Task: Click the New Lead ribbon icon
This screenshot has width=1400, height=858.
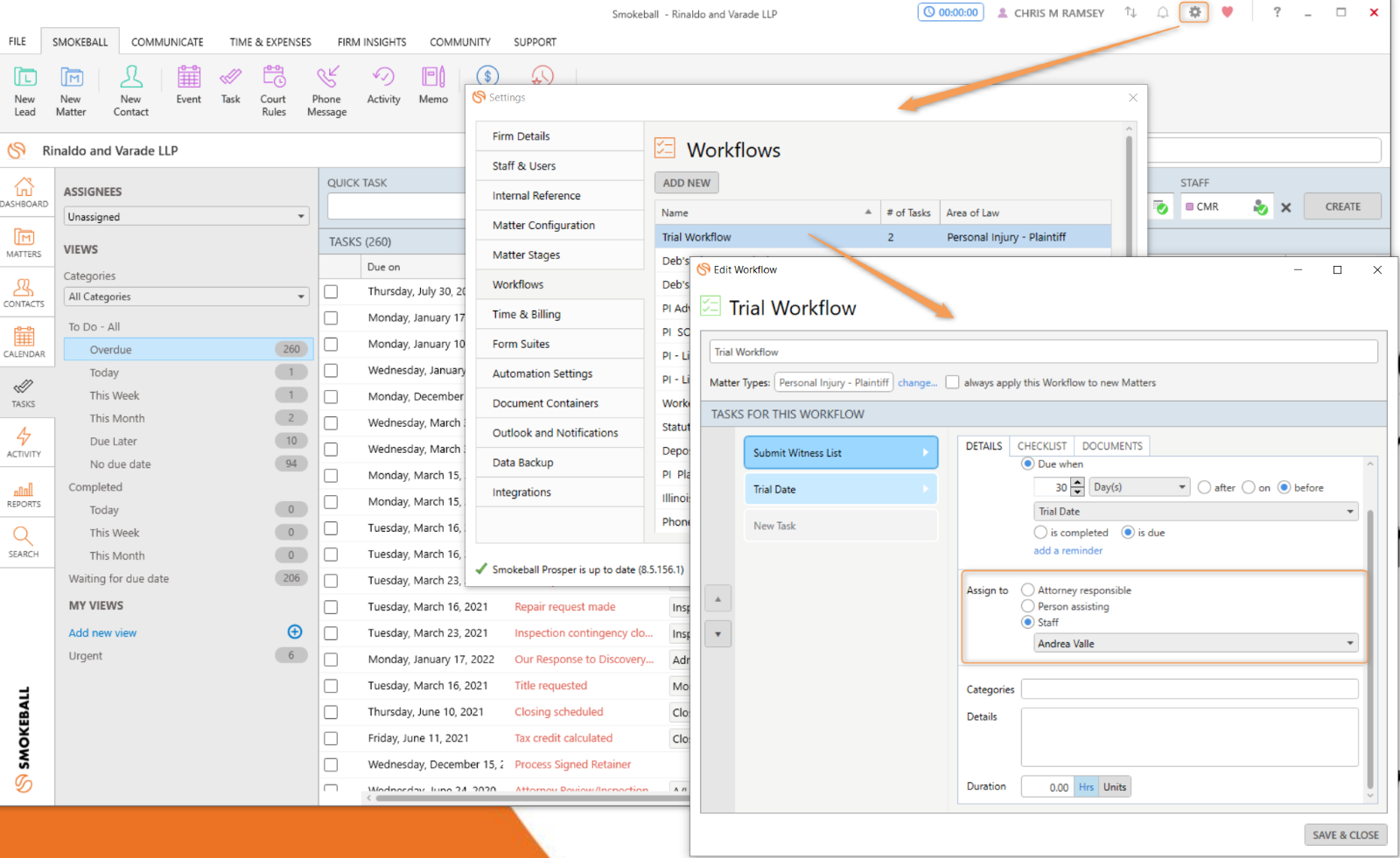Action: pos(25,91)
